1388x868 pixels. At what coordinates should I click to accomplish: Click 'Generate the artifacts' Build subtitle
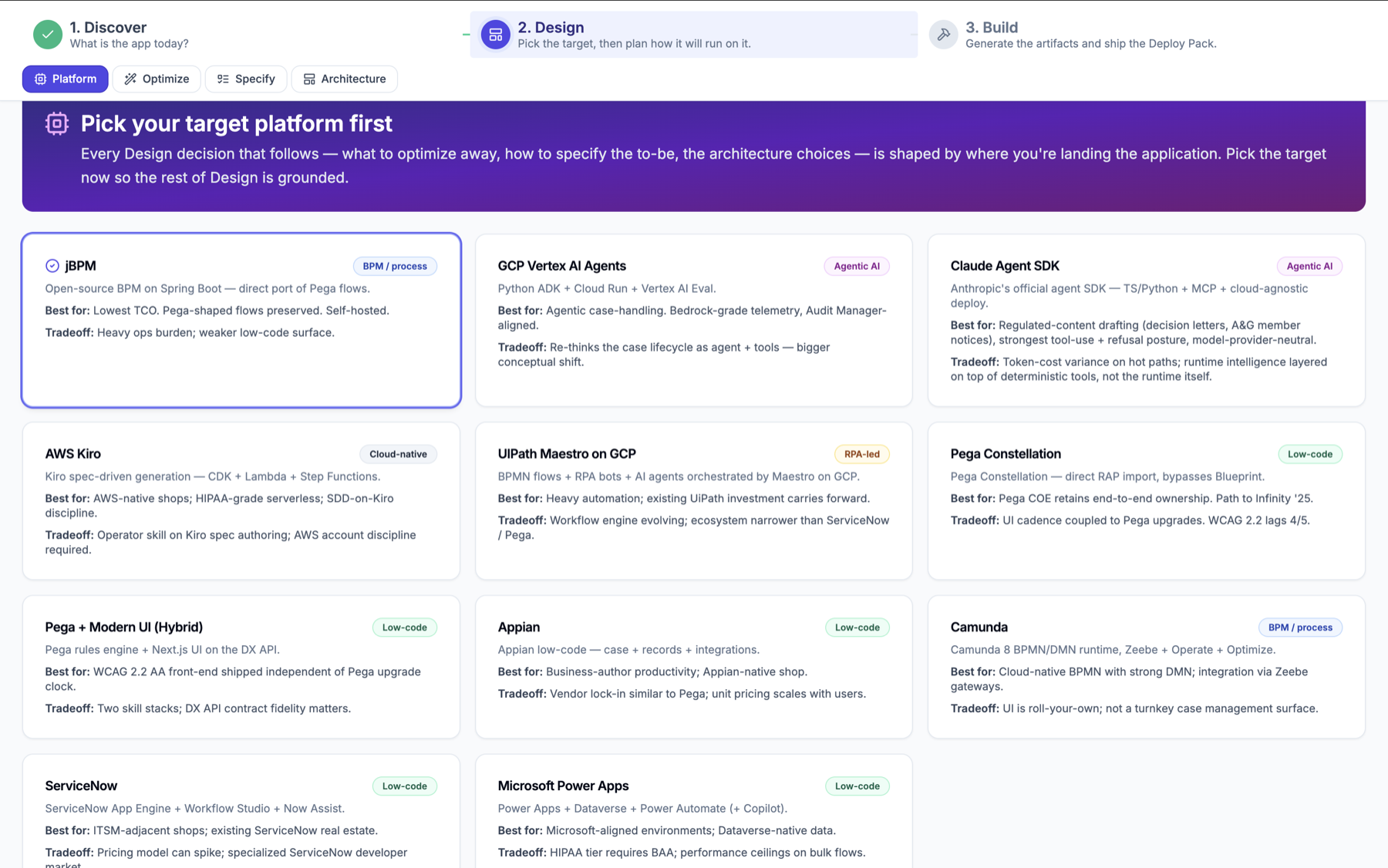click(x=1091, y=44)
